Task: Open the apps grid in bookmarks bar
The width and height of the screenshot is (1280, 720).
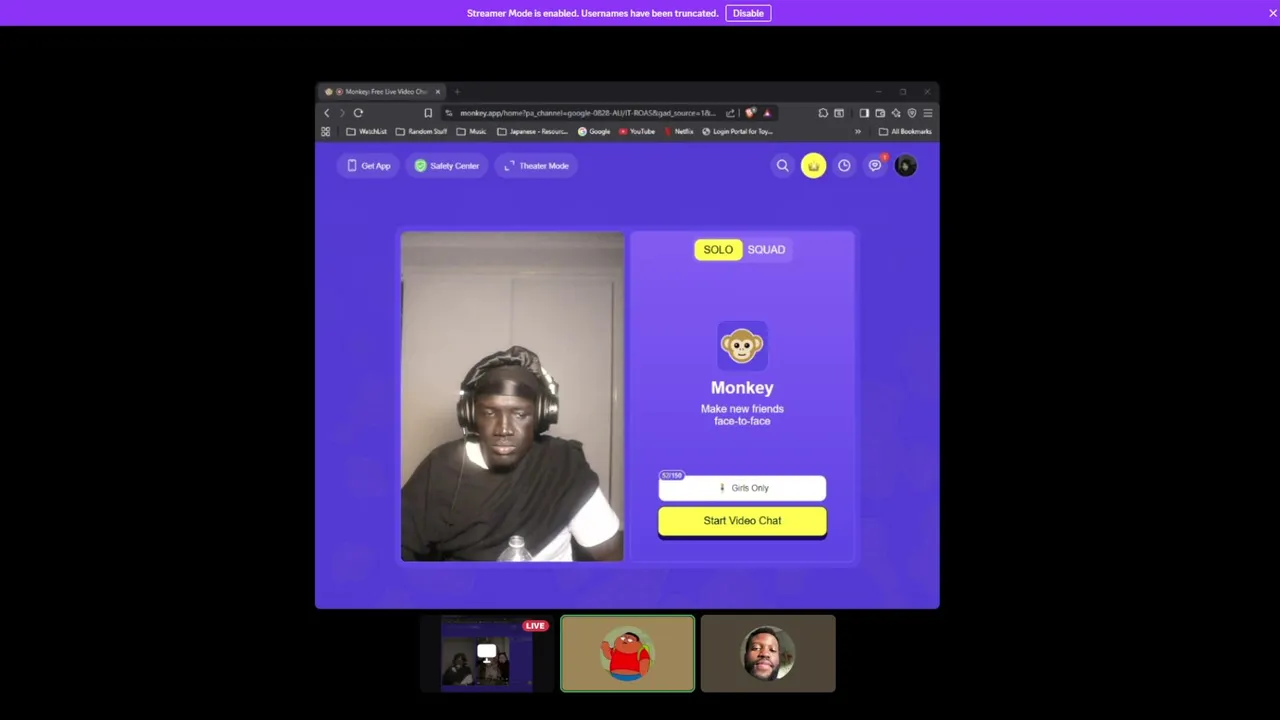Action: click(325, 132)
